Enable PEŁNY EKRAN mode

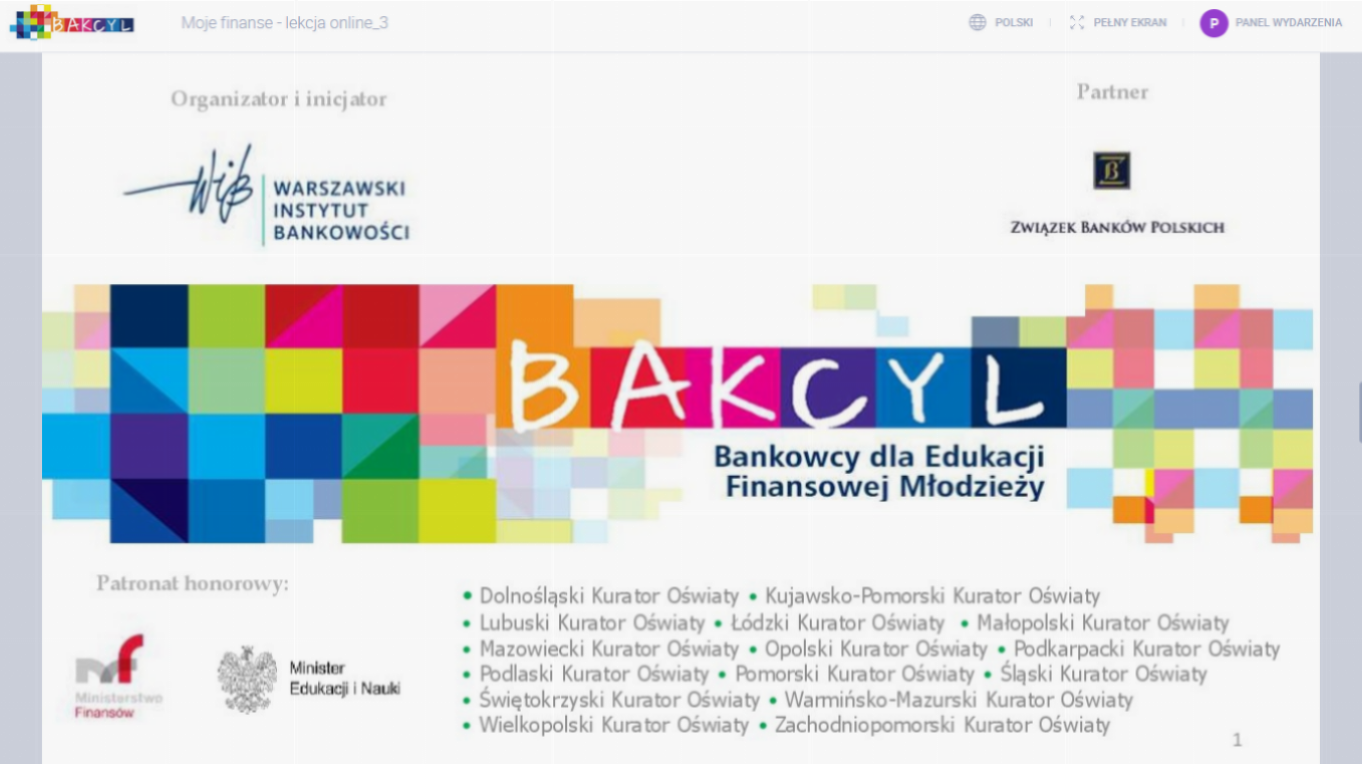click(1130, 22)
